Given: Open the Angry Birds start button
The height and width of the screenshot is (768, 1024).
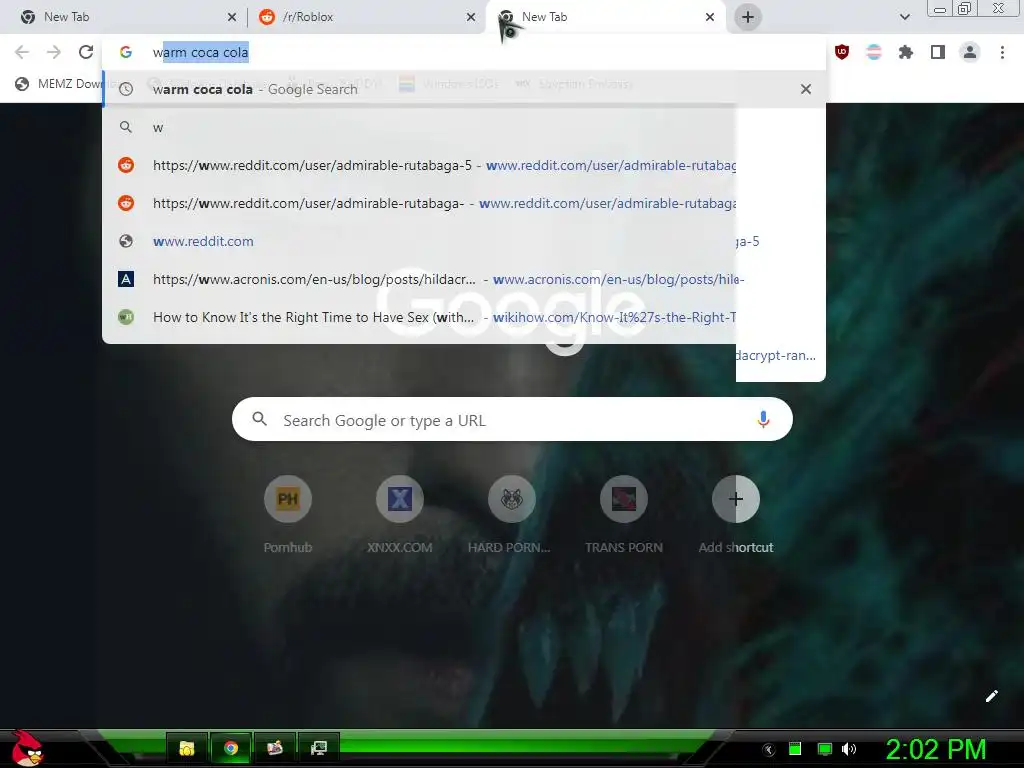Looking at the screenshot, I should pyautogui.click(x=26, y=748).
